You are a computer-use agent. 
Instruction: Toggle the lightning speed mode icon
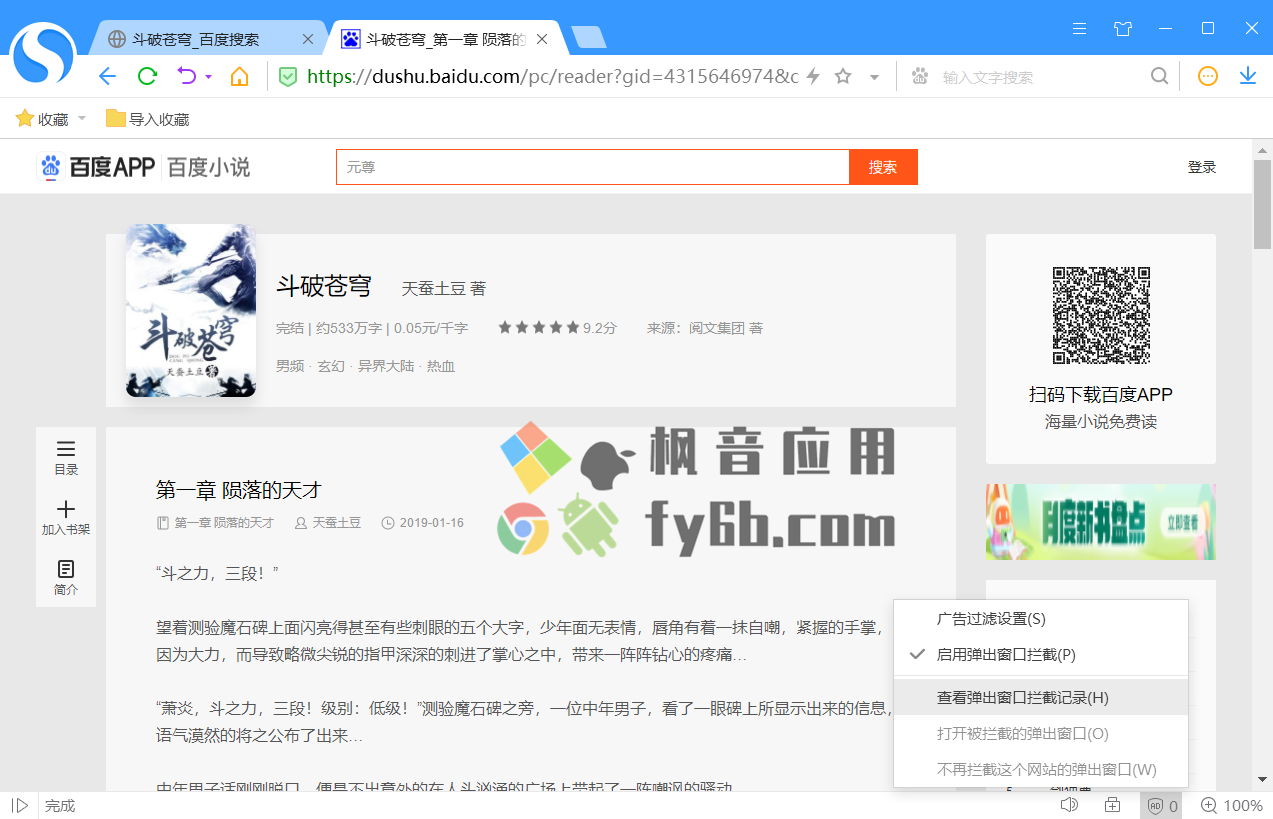[x=813, y=77]
